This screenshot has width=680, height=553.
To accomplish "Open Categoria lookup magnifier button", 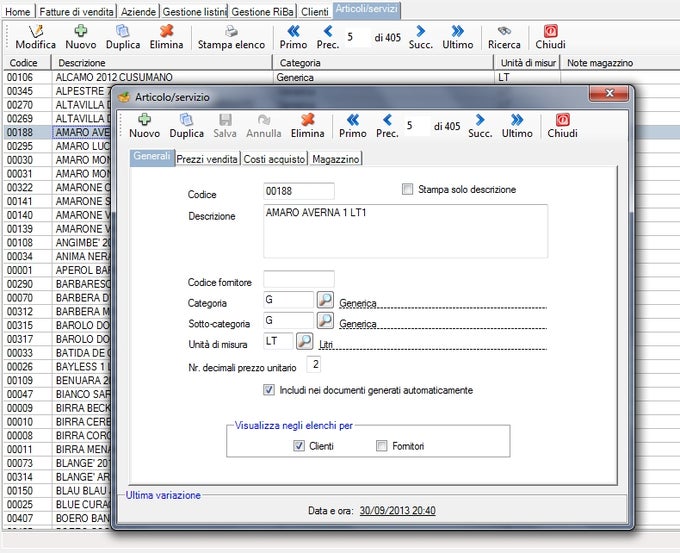I will pos(325,300).
